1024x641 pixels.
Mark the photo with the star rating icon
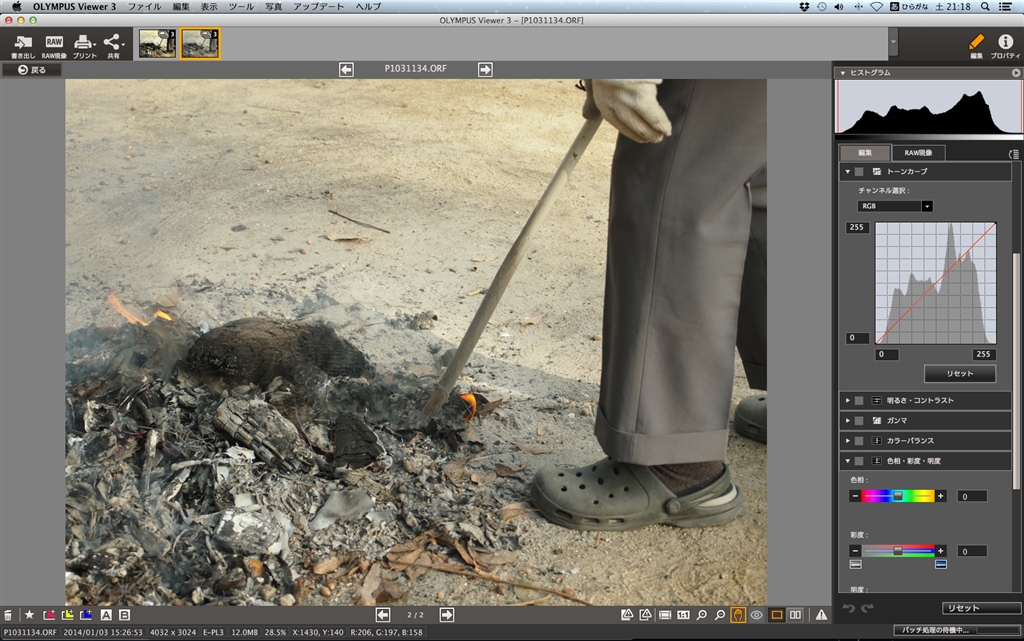(x=29, y=615)
